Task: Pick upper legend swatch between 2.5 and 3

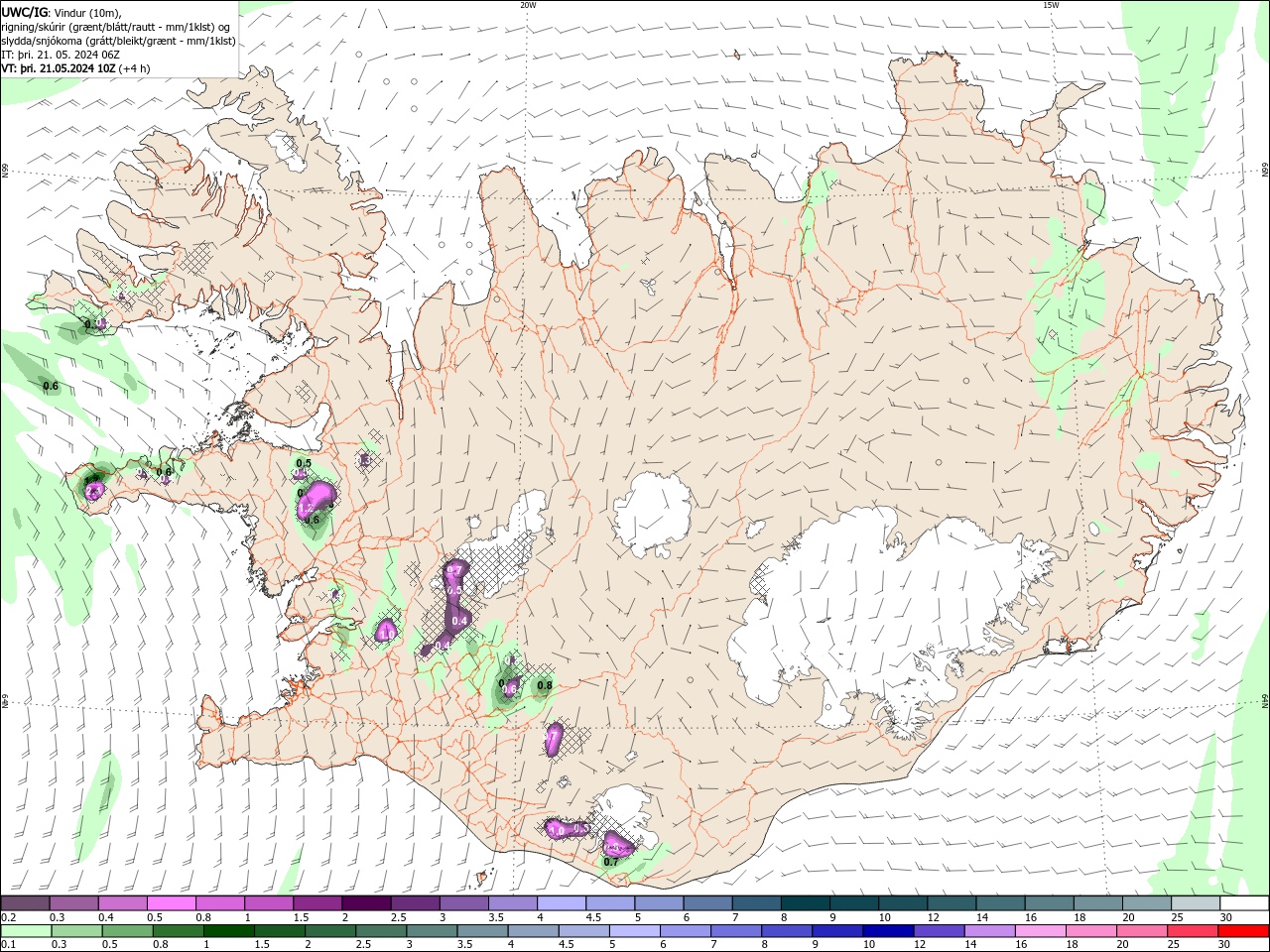Action: tap(415, 902)
